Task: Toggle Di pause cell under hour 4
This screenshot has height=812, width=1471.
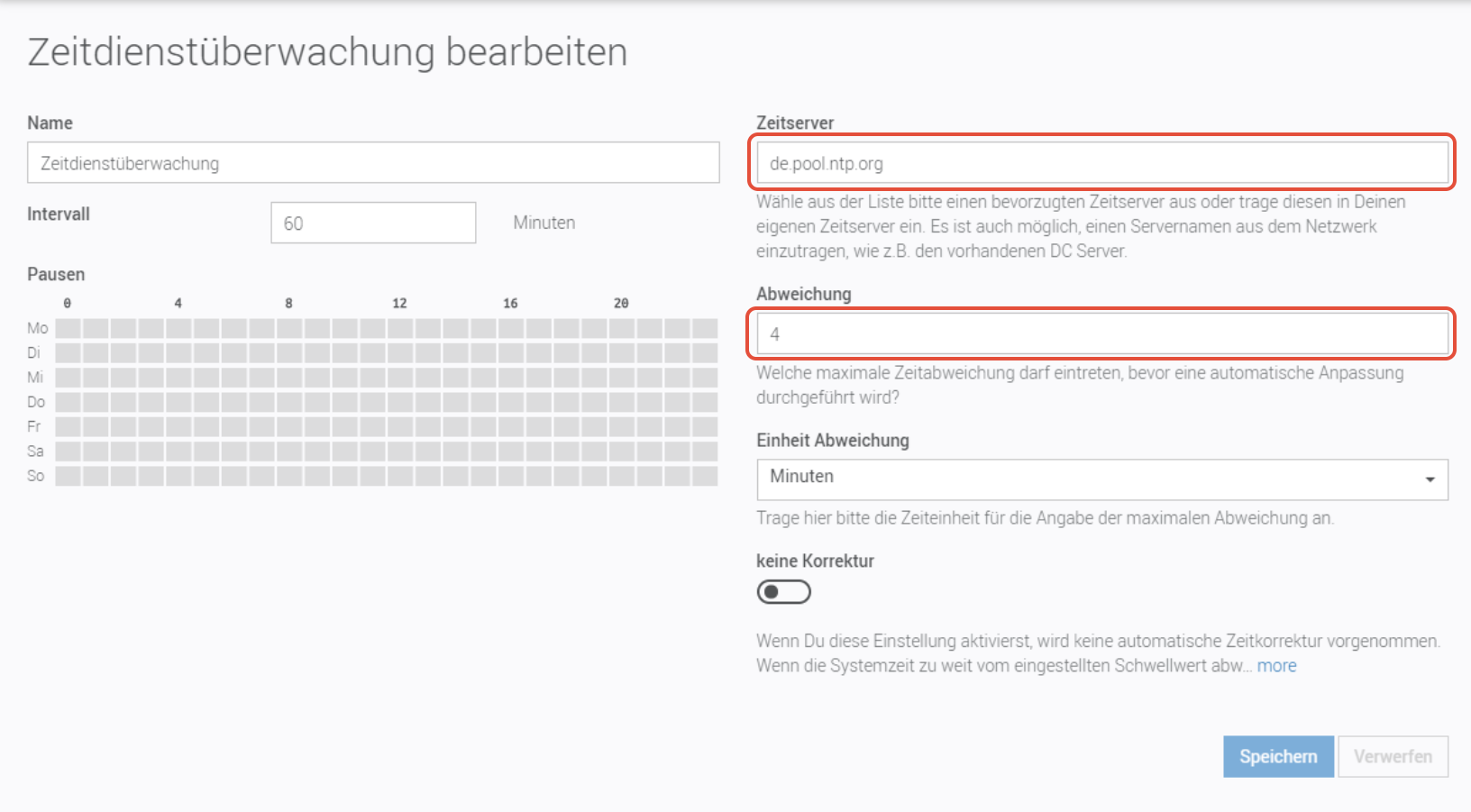Action: [x=179, y=352]
